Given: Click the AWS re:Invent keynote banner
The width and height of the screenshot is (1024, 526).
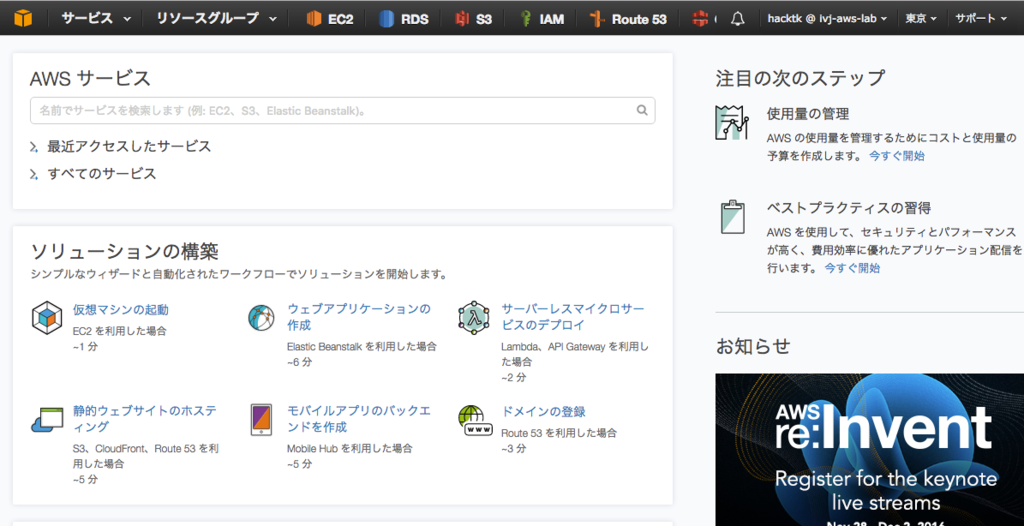Looking at the screenshot, I should pos(869,450).
